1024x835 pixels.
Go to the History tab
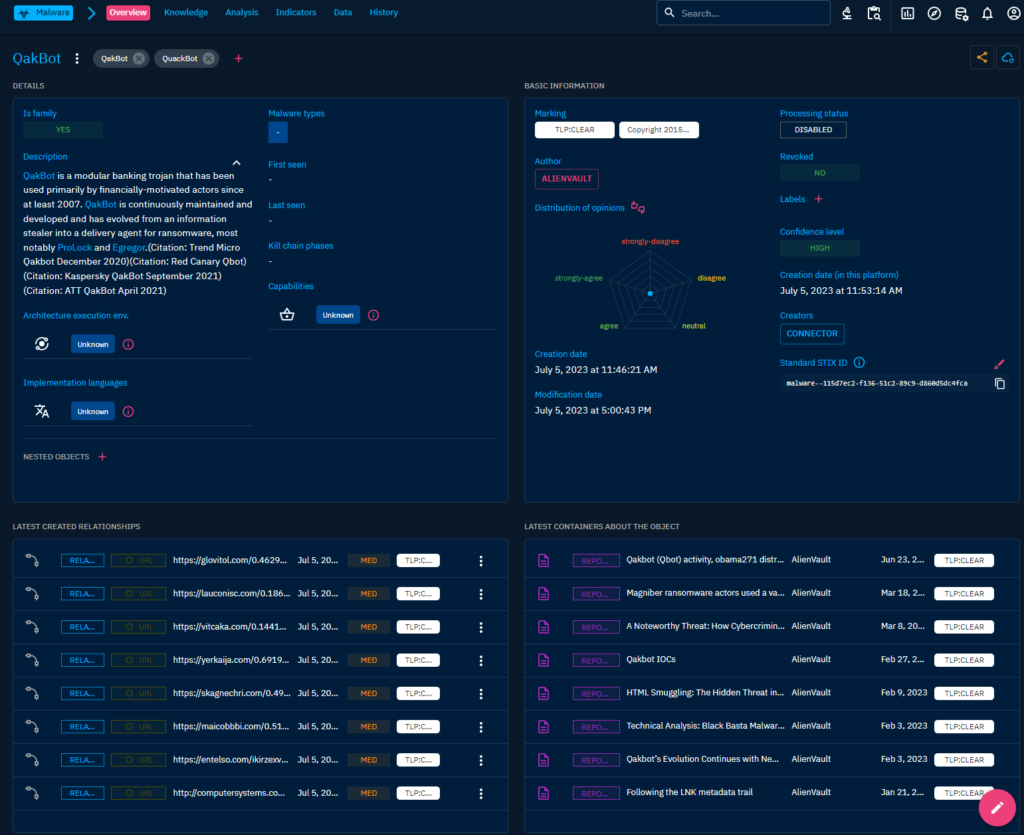coord(383,13)
